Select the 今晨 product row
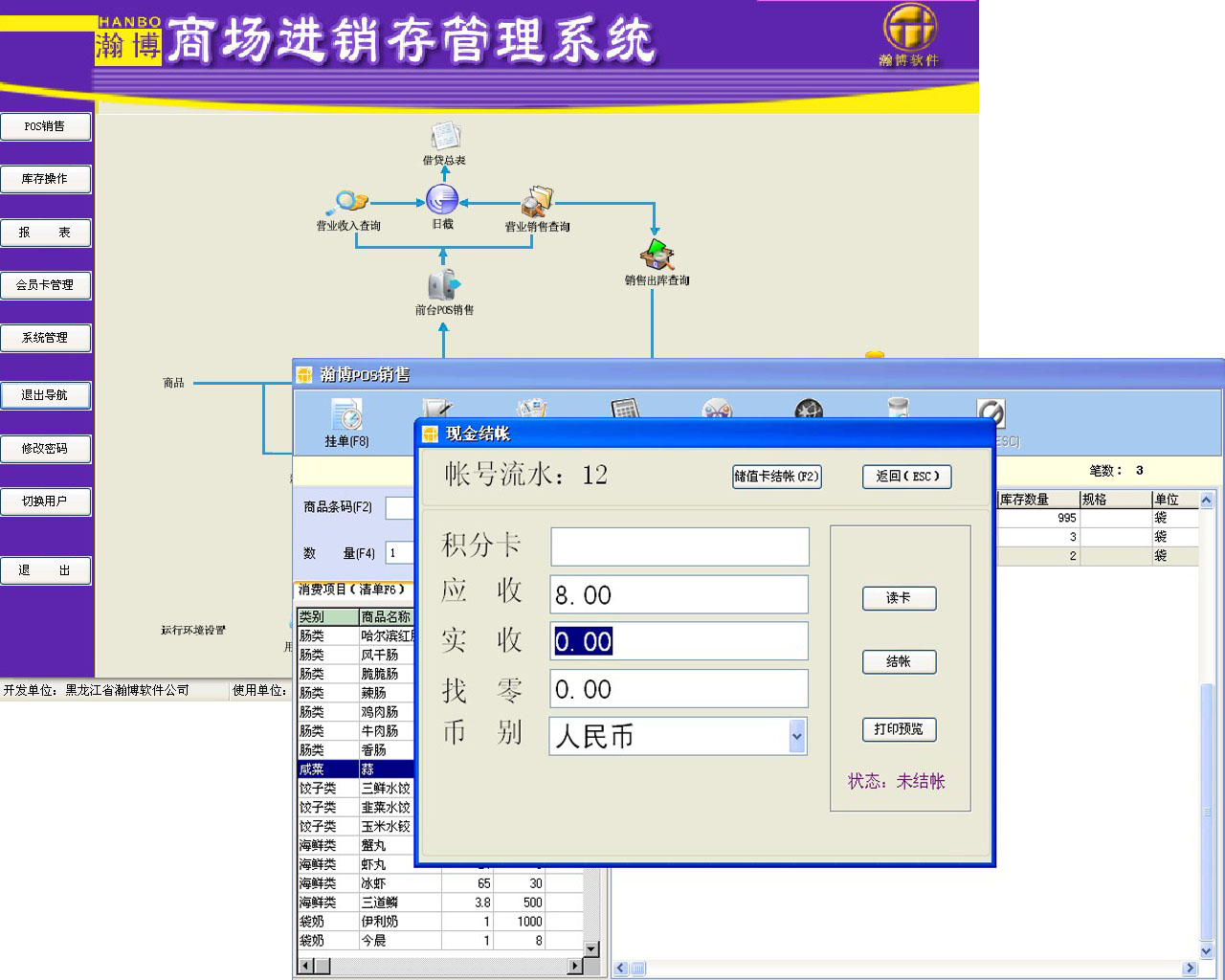This screenshot has height=980, width=1225. point(439,941)
